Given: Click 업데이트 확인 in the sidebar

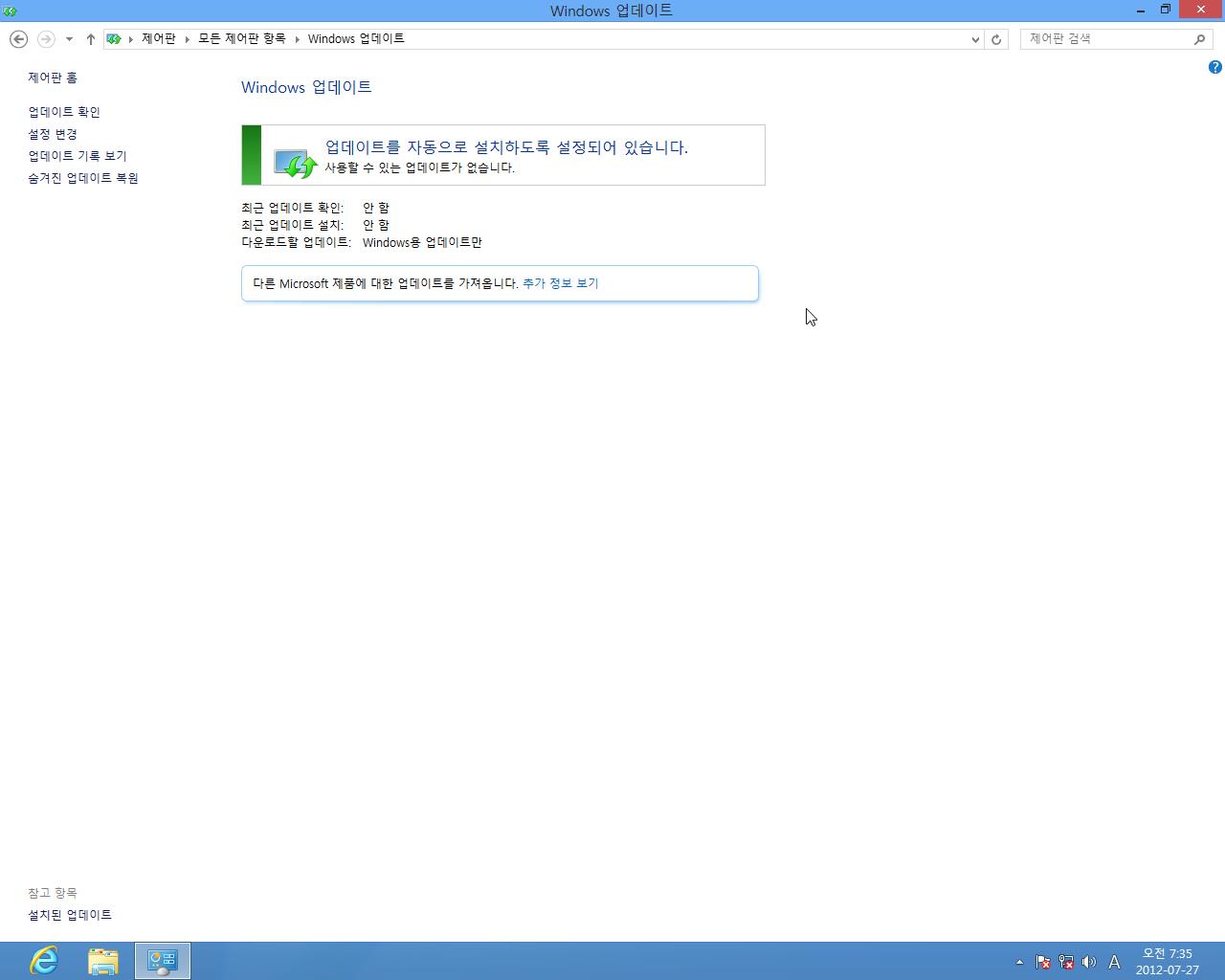Looking at the screenshot, I should tap(64, 112).
